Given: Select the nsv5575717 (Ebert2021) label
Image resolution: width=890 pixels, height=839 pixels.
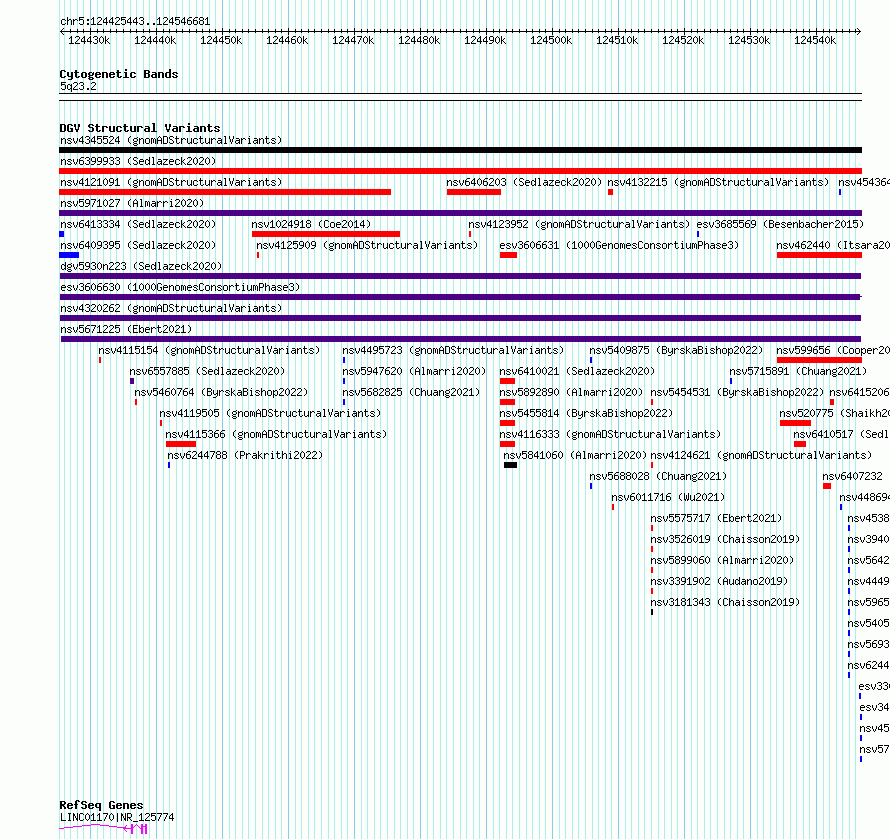Looking at the screenshot, I should [716, 518].
